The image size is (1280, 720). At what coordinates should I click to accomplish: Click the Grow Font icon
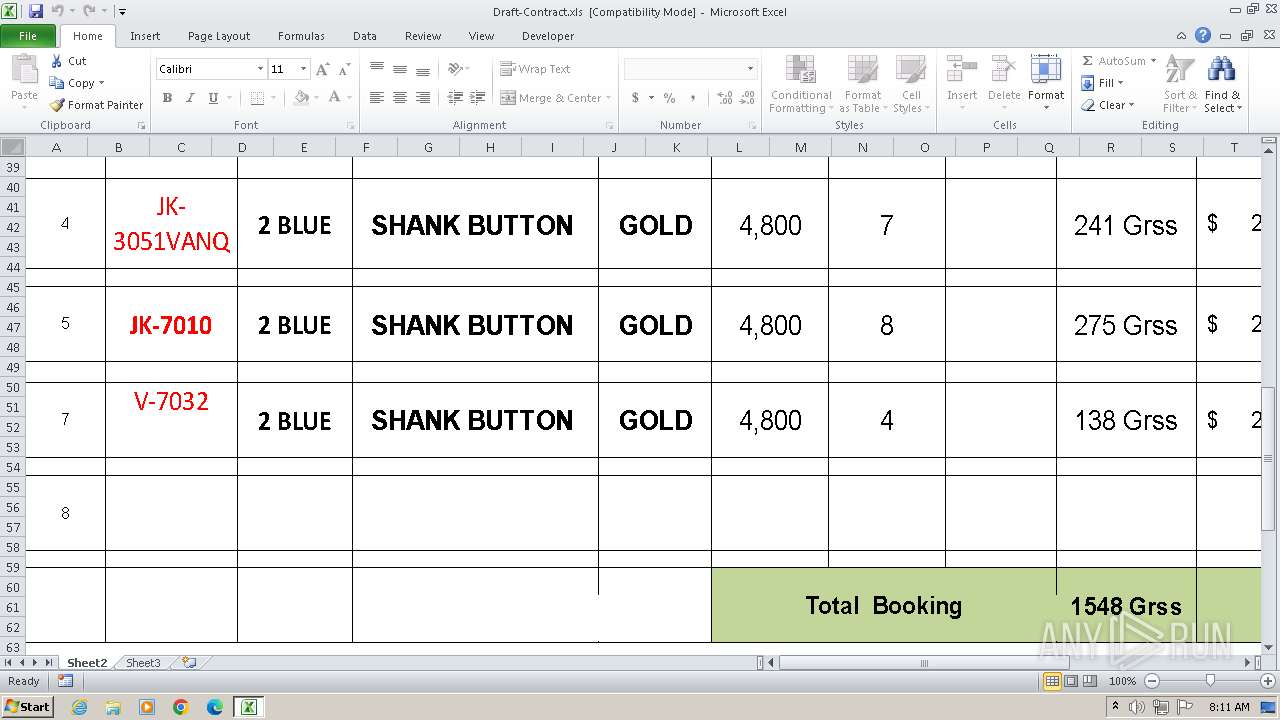click(322, 69)
